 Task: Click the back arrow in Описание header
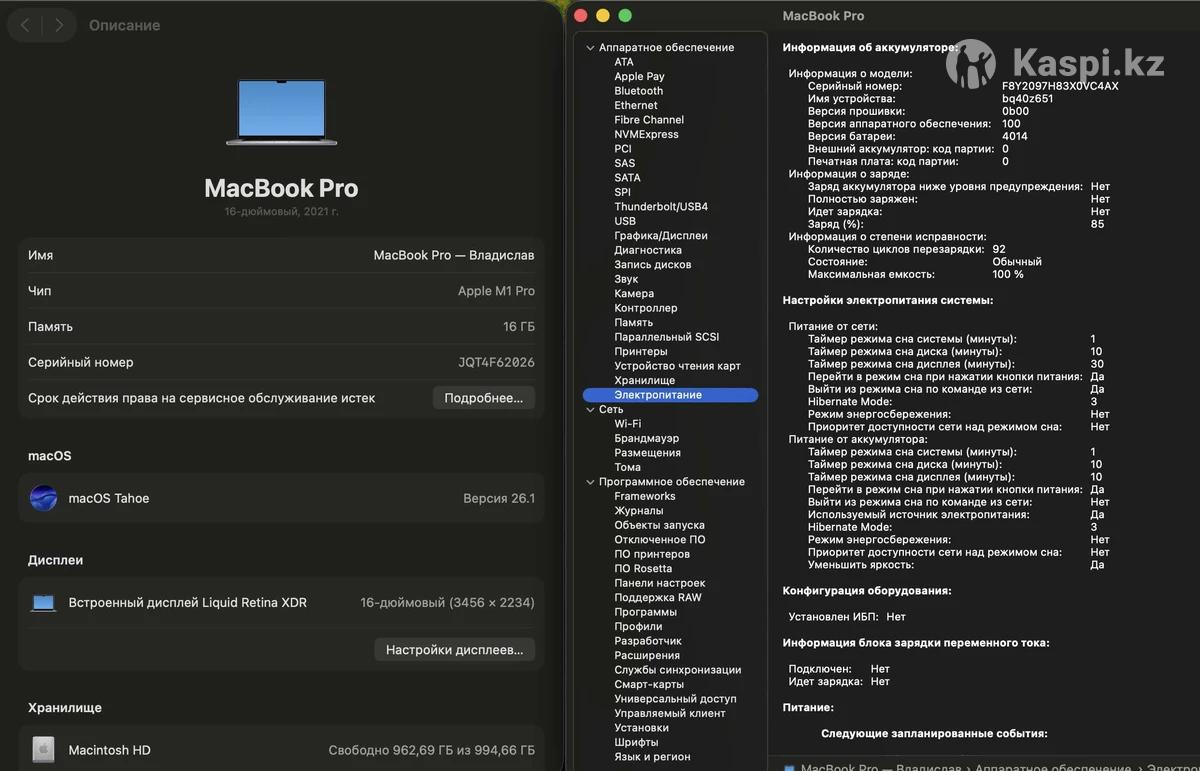[x=25, y=25]
